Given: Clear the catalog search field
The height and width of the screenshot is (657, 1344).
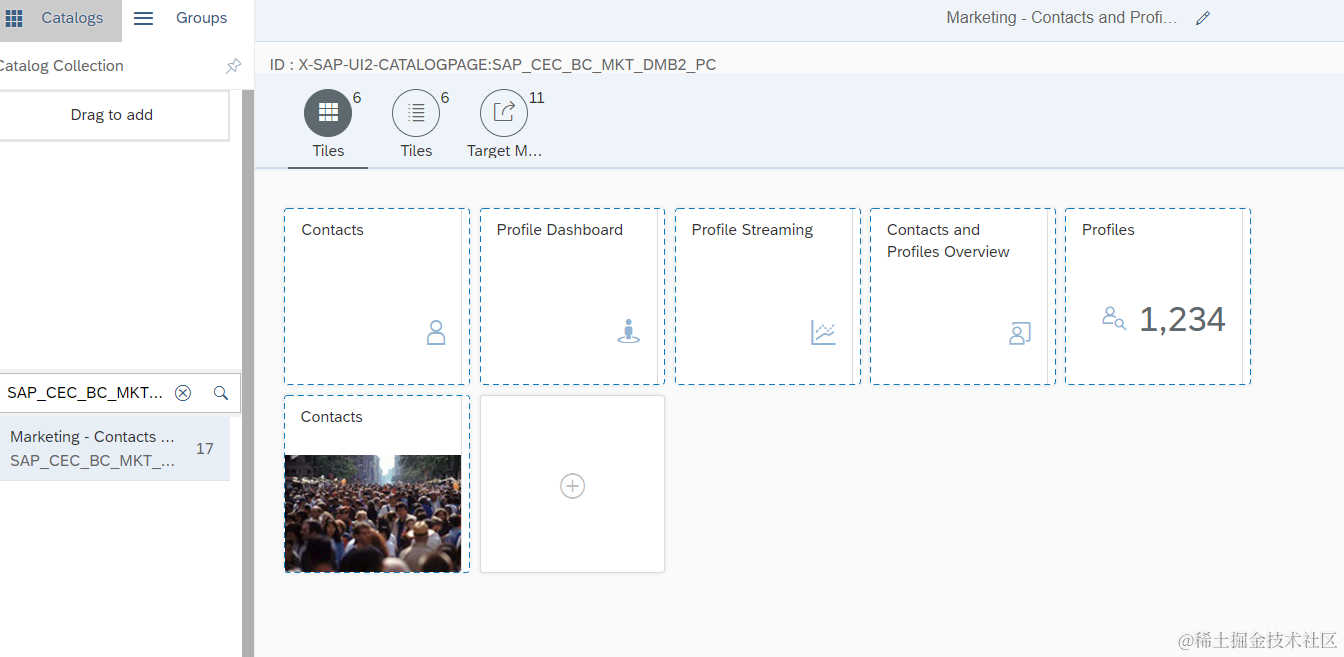Looking at the screenshot, I should pos(183,393).
